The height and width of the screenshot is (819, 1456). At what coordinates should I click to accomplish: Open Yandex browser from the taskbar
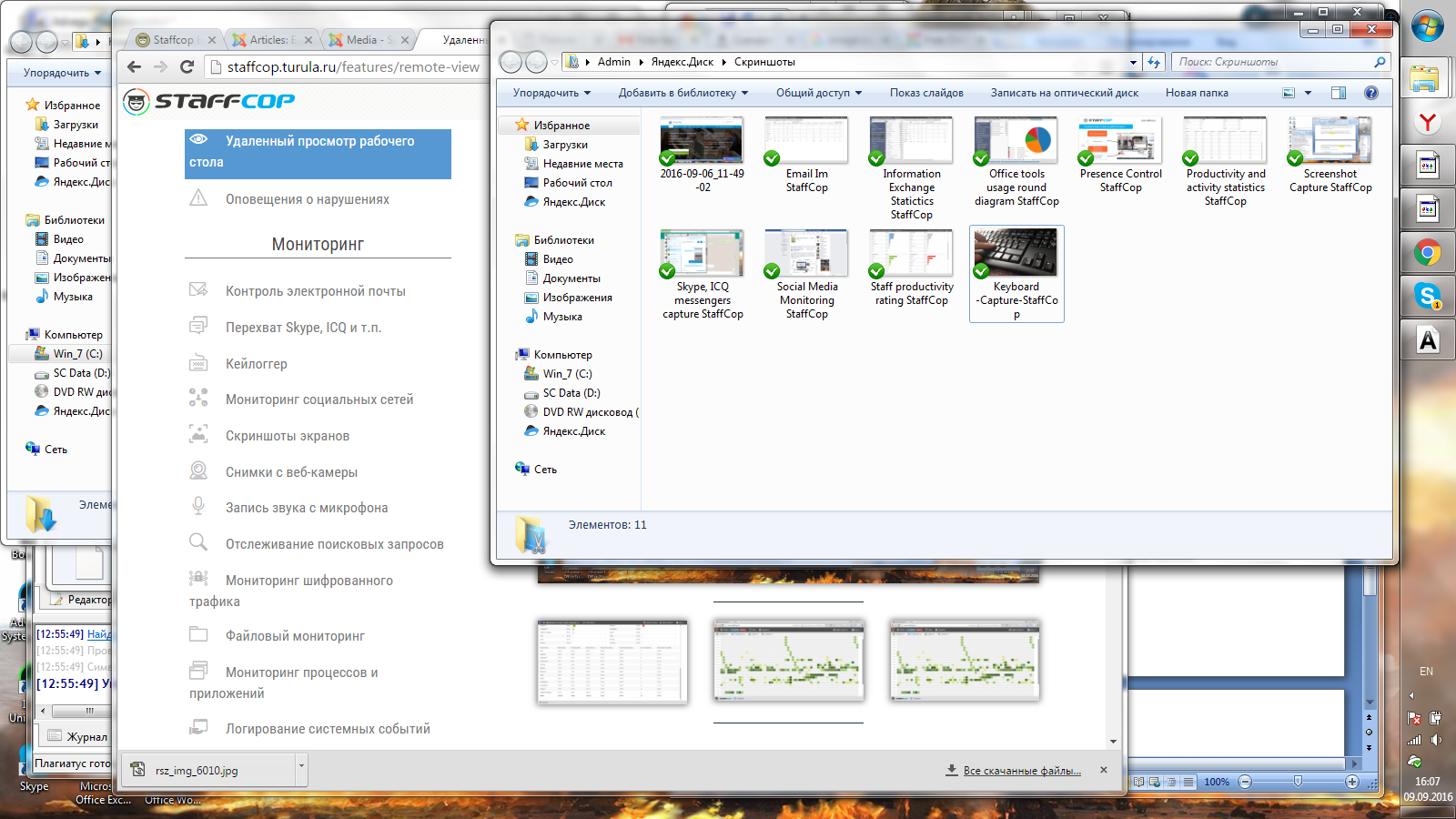pos(1428,123)
